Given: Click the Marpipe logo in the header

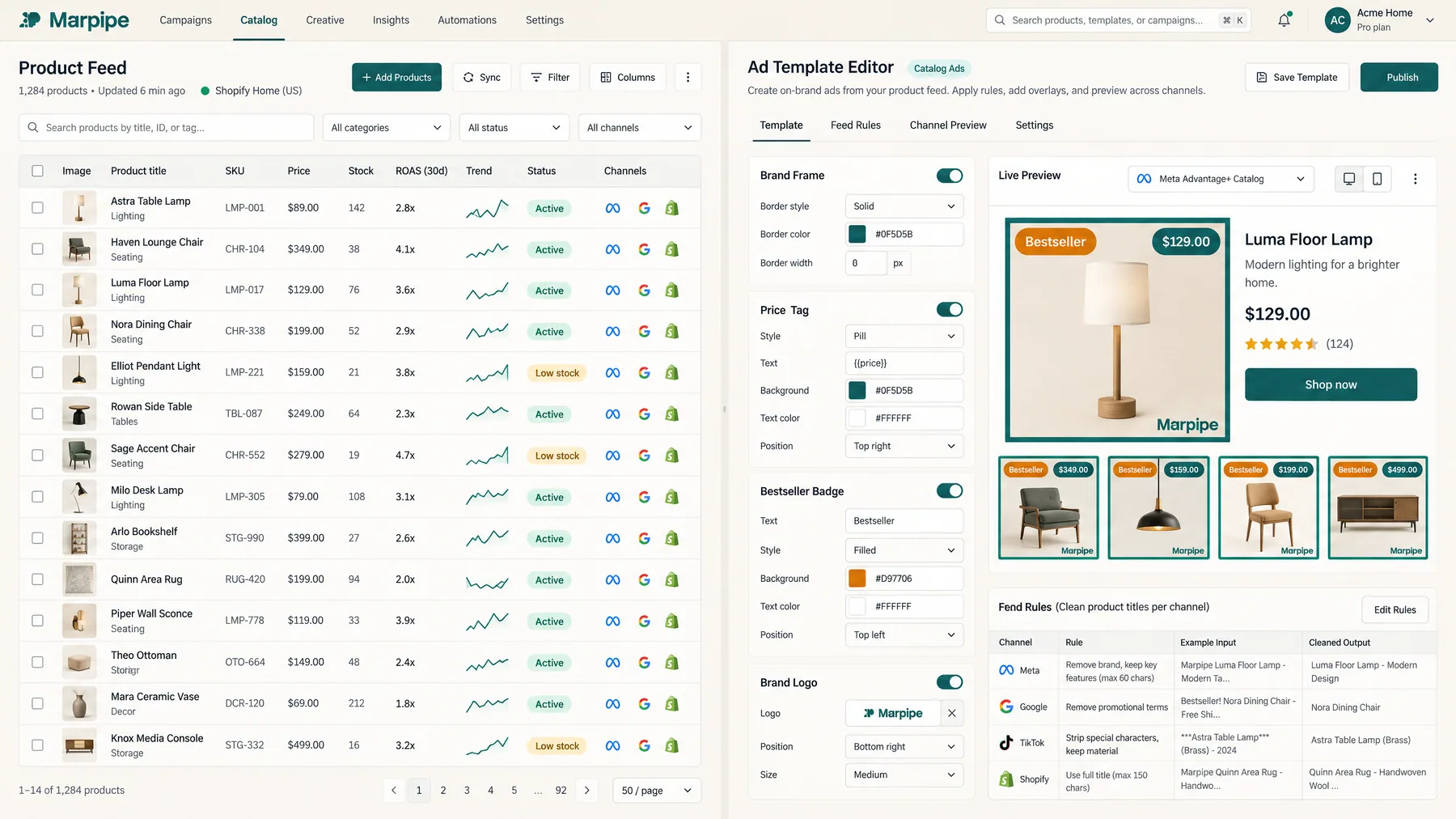Looking at the screenshot, I should point(74,20).
